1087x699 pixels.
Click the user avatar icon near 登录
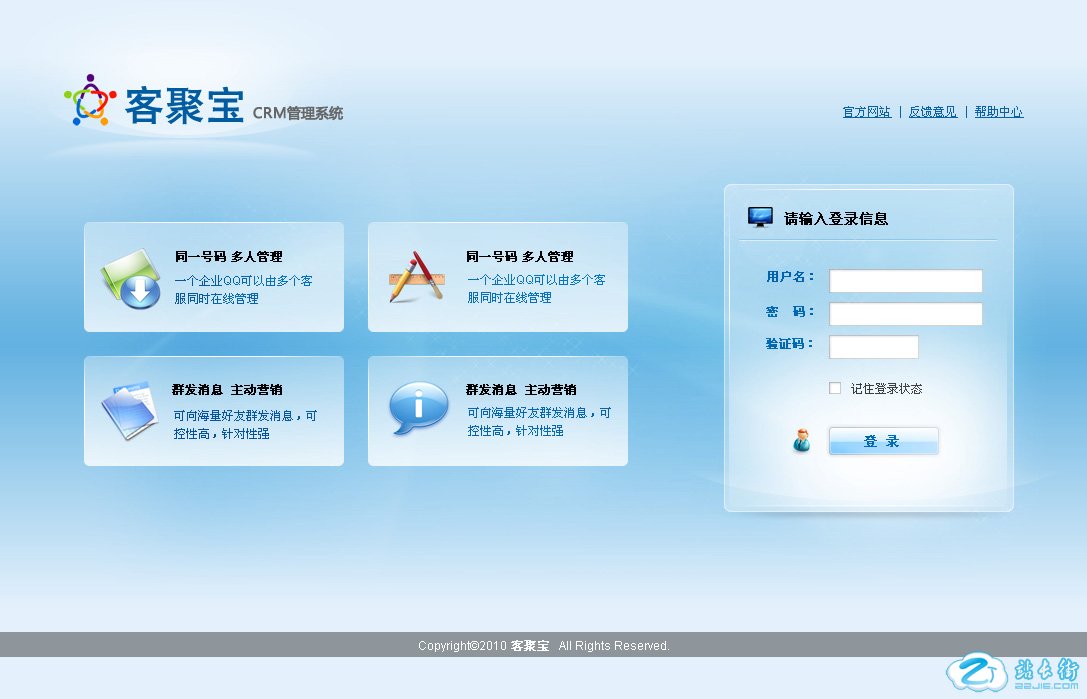(x=802, y=441)
